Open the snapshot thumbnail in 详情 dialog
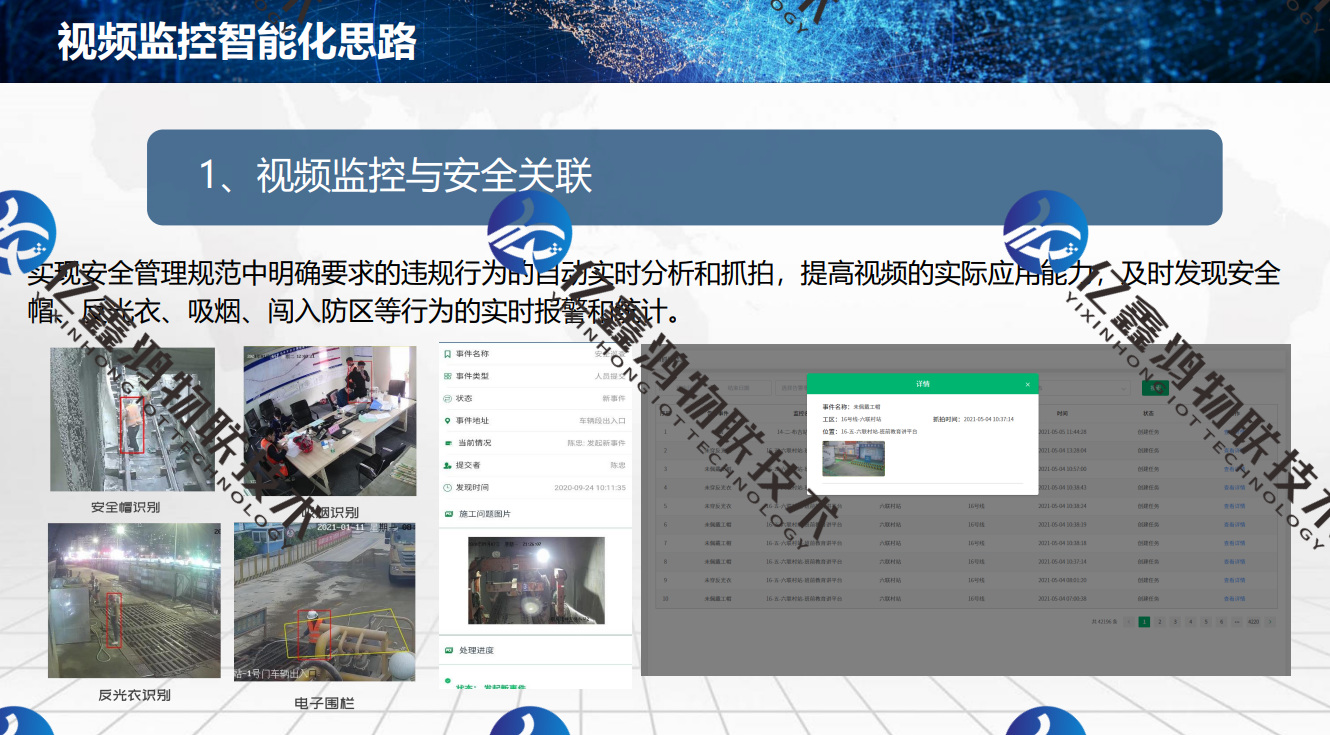 (x=854, y=458)
